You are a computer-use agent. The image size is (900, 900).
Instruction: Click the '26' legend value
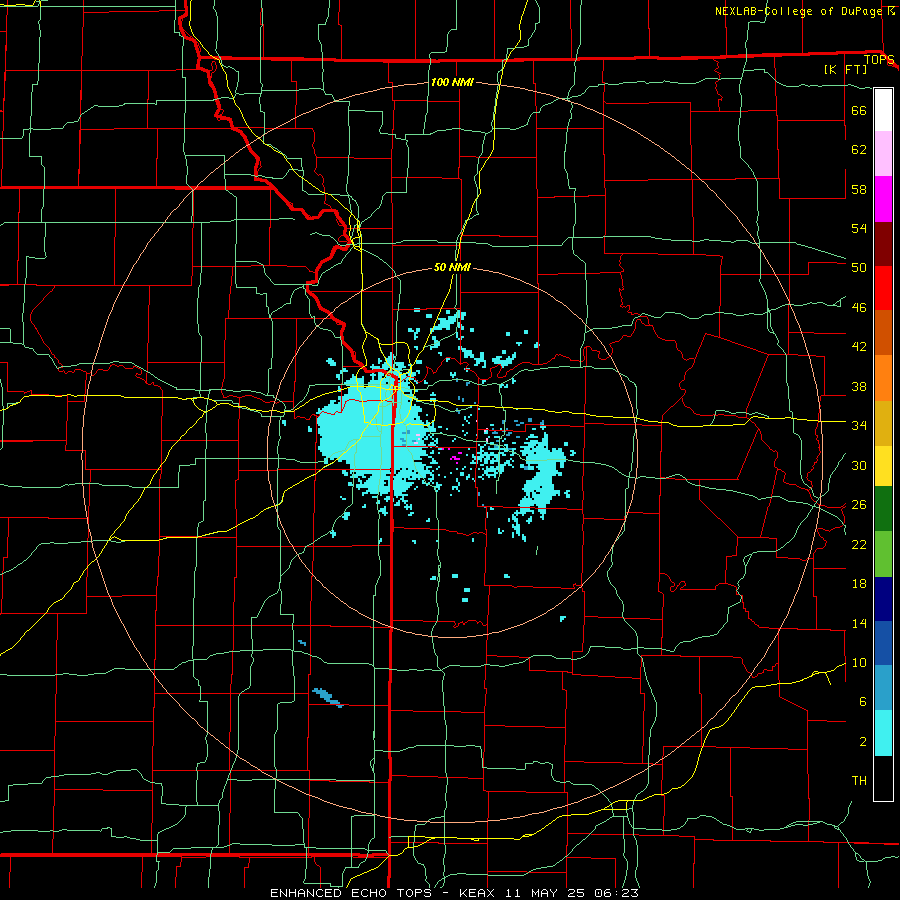click(859, 505)
